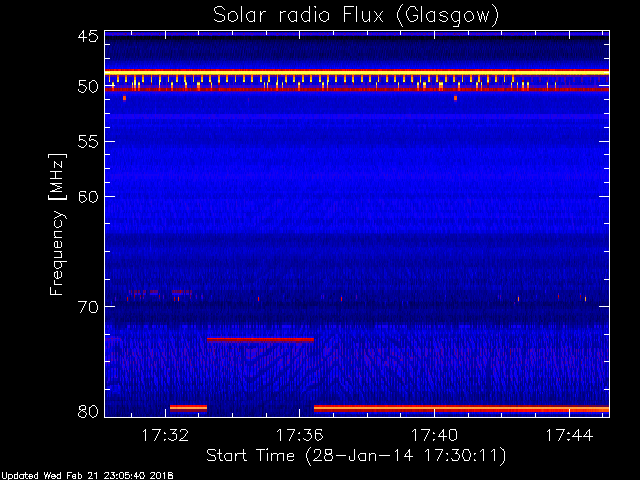Click the long orange band near 80 MHz after 17:36
The image size is (640, 480).
(x=461, y=408)
